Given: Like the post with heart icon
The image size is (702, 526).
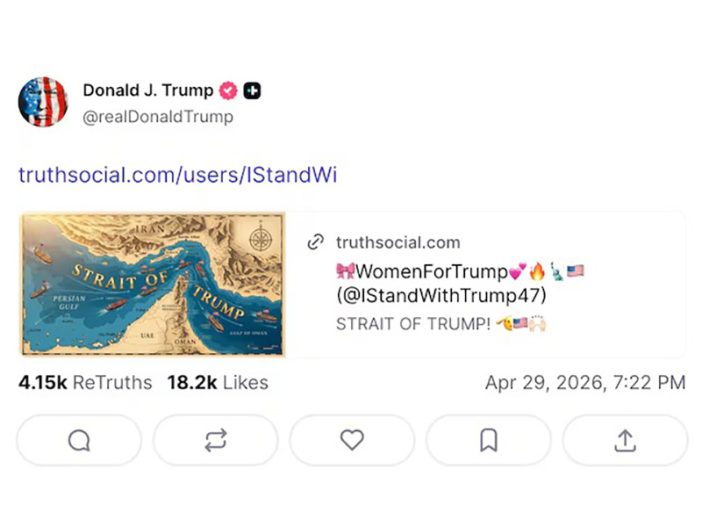Looking at the screenshot, I should [x=352, y=440].
